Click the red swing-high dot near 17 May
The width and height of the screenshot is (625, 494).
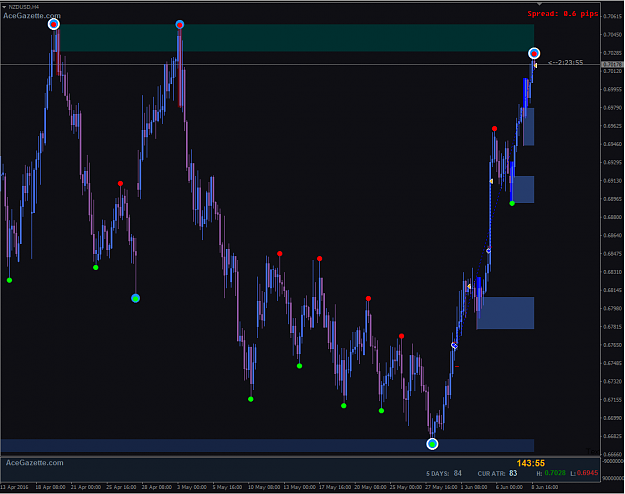[320, 259]
